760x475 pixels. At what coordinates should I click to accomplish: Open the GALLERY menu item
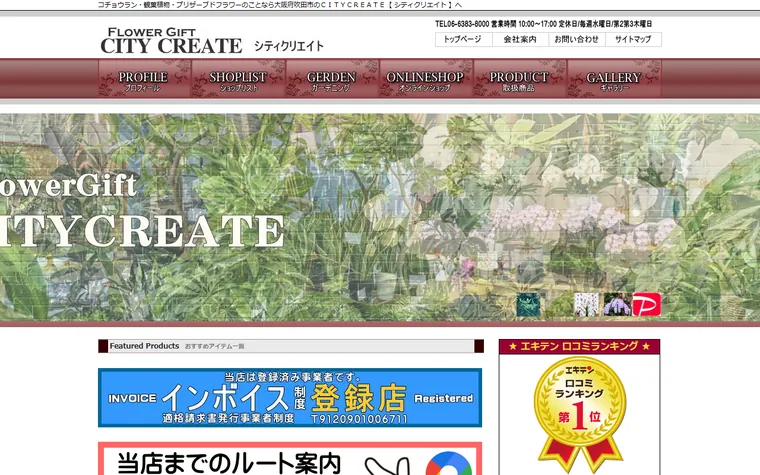tap(614, 79)
